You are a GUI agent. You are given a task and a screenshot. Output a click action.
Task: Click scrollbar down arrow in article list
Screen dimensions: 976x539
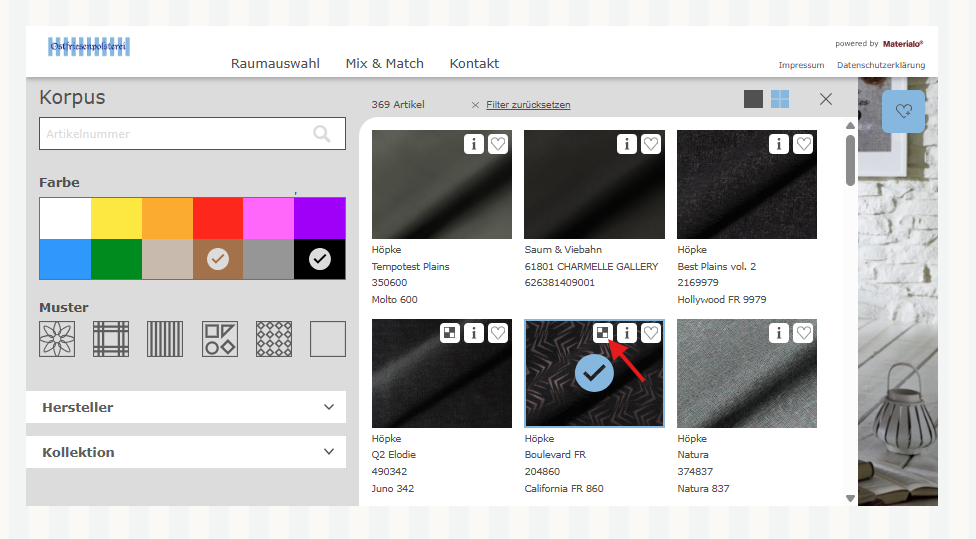[x=850, y=498]
